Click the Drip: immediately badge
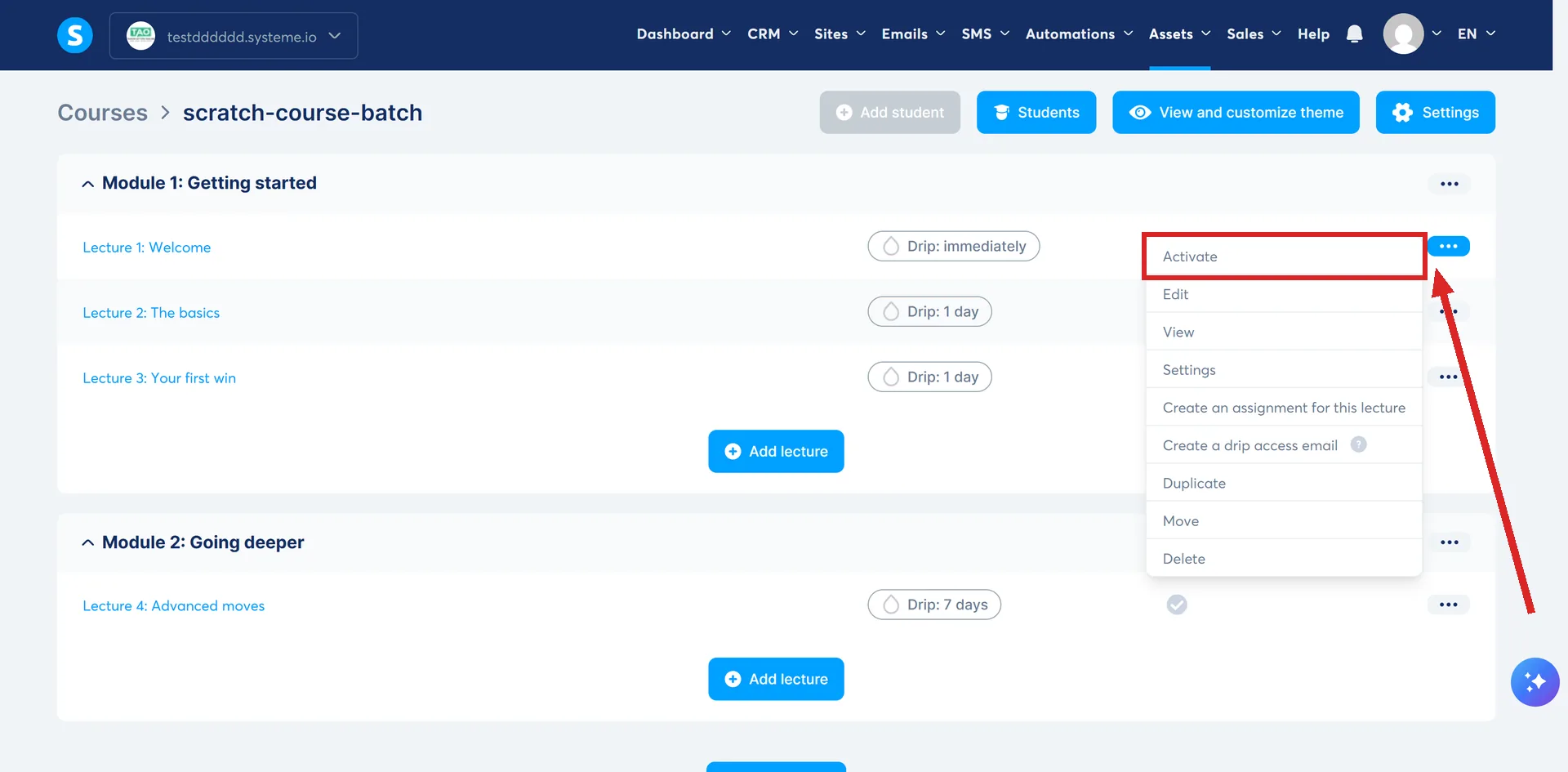 click(x=953, y=246)
